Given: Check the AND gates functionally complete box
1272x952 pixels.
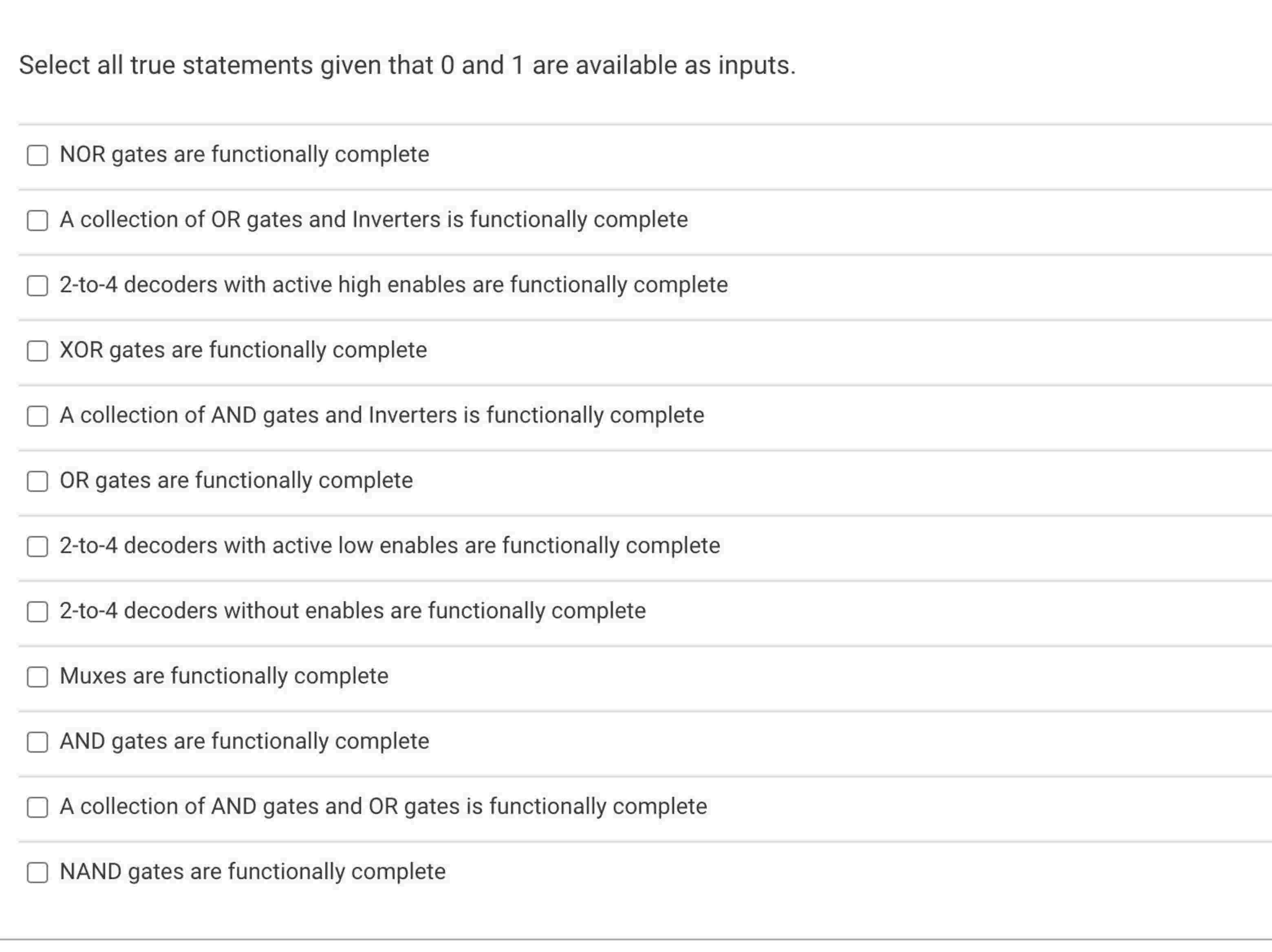Looking at the screenshot, I should (x=37, y=742).
